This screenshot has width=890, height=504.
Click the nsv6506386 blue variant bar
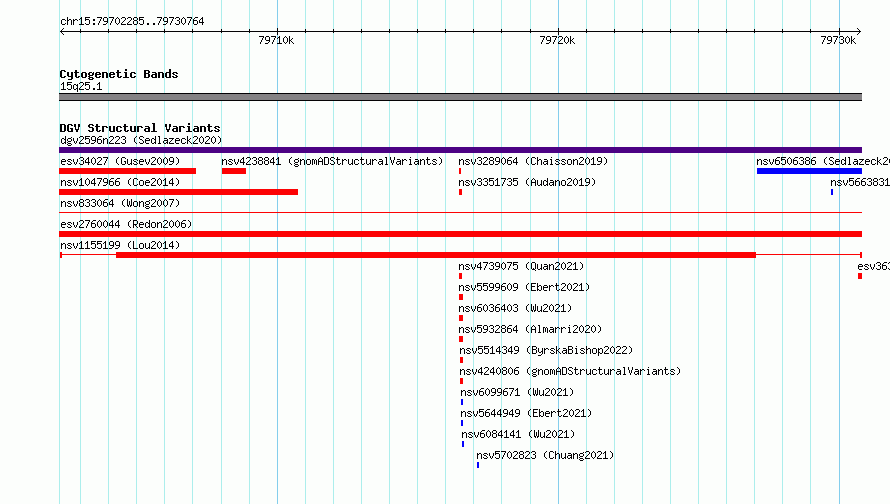809,171
